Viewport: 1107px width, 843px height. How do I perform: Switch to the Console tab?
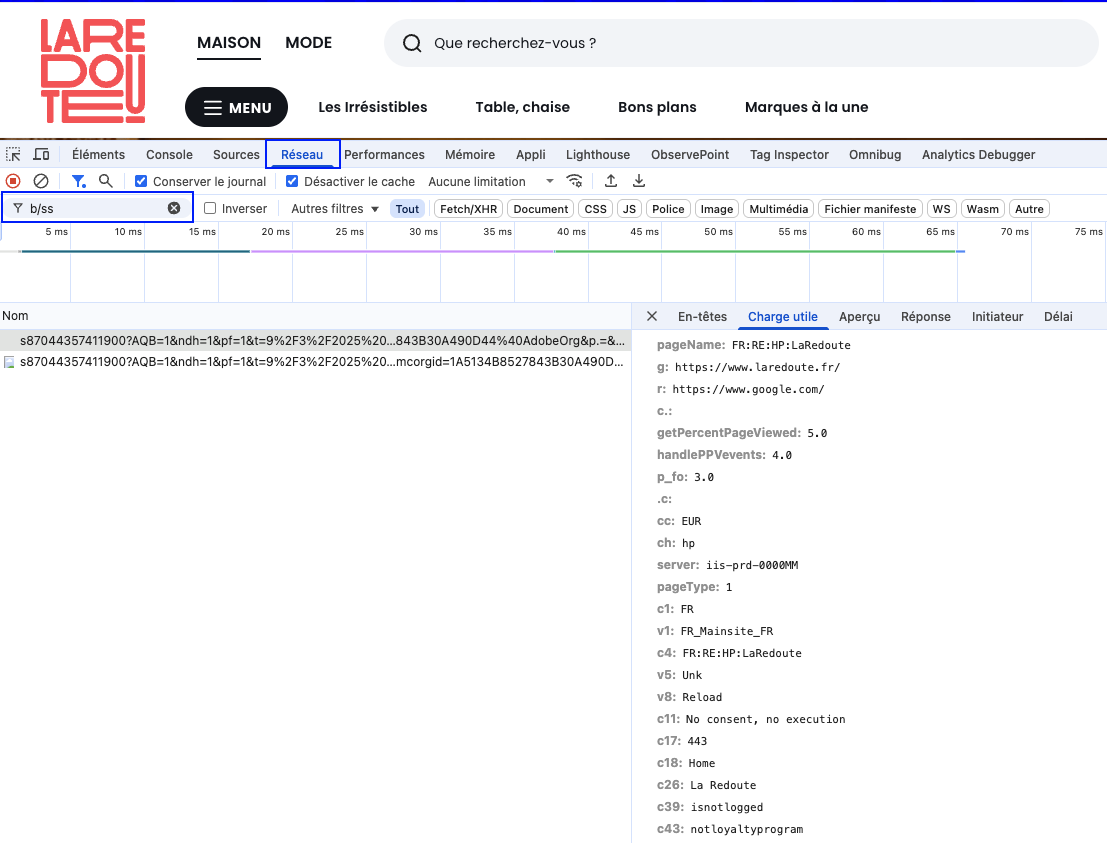click(x=169, y=155)
